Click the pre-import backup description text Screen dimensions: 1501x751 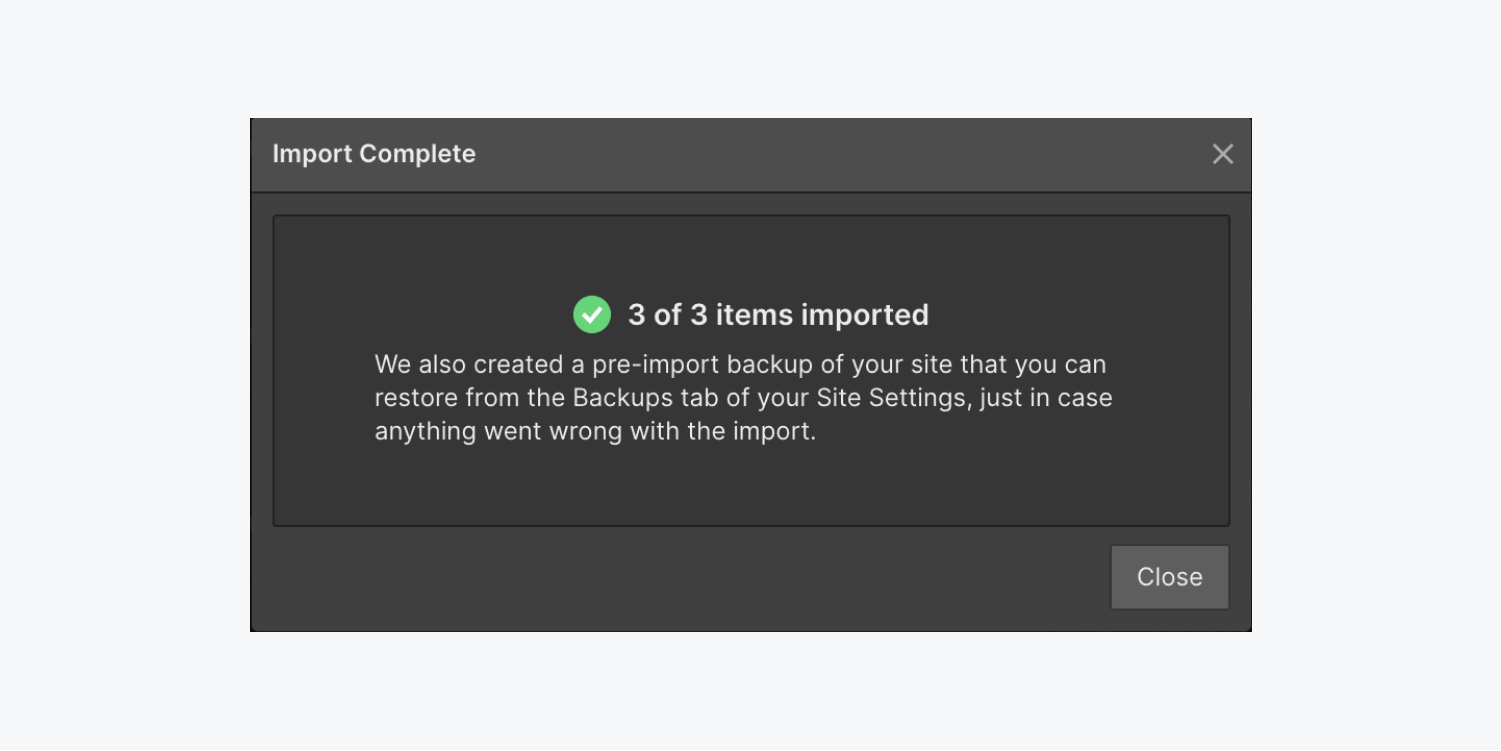742,397
